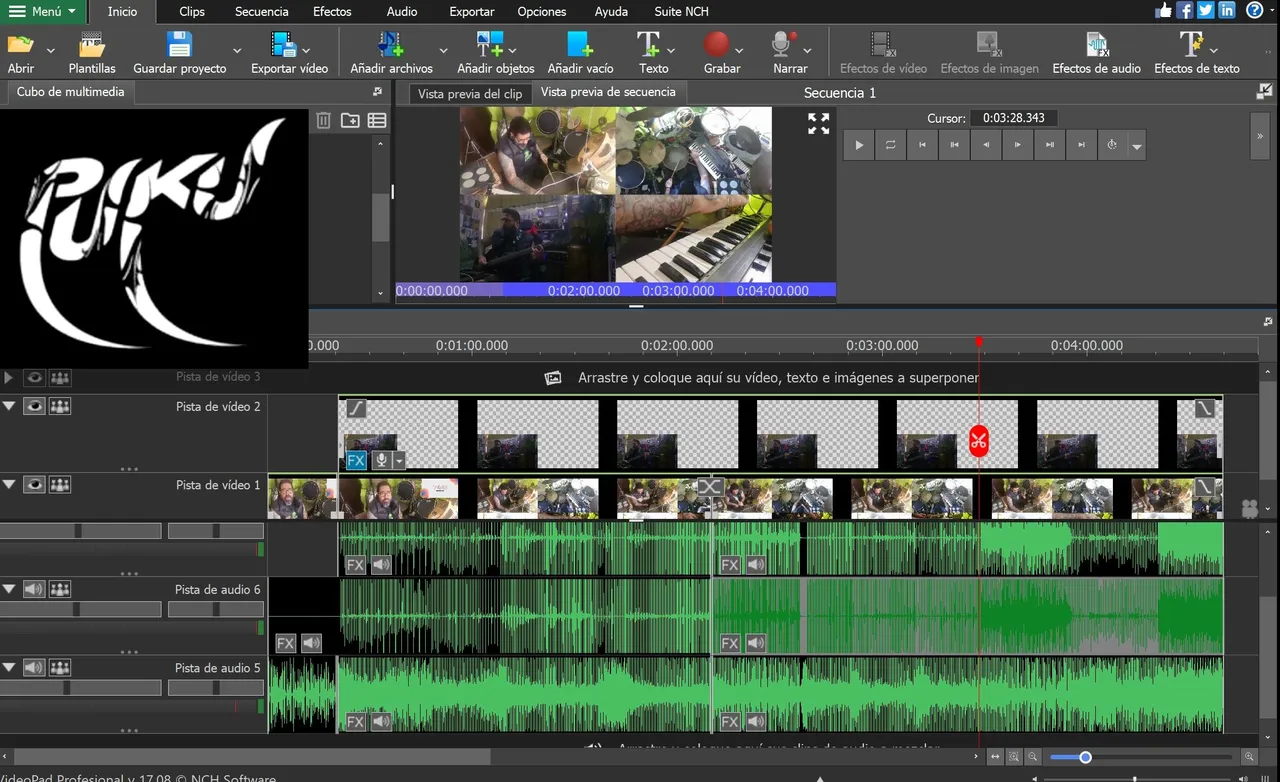Image resolution: width=1280 pixels, height=782 pixels.
Task: Click the media bin trash delete icon
Action: (323, 120)
